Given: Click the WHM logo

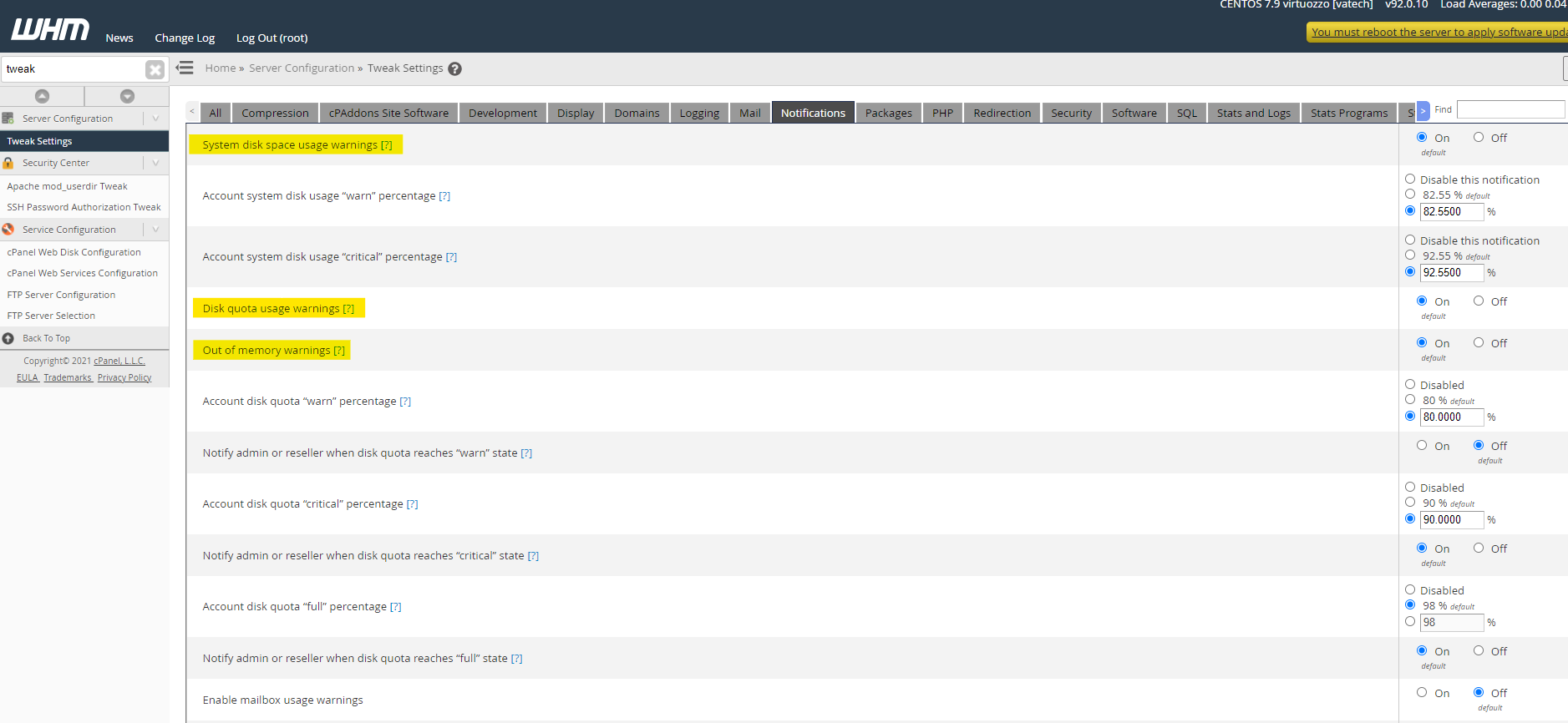Looking at the screenshot, I should pyautogui.click(x=50, y=30).
